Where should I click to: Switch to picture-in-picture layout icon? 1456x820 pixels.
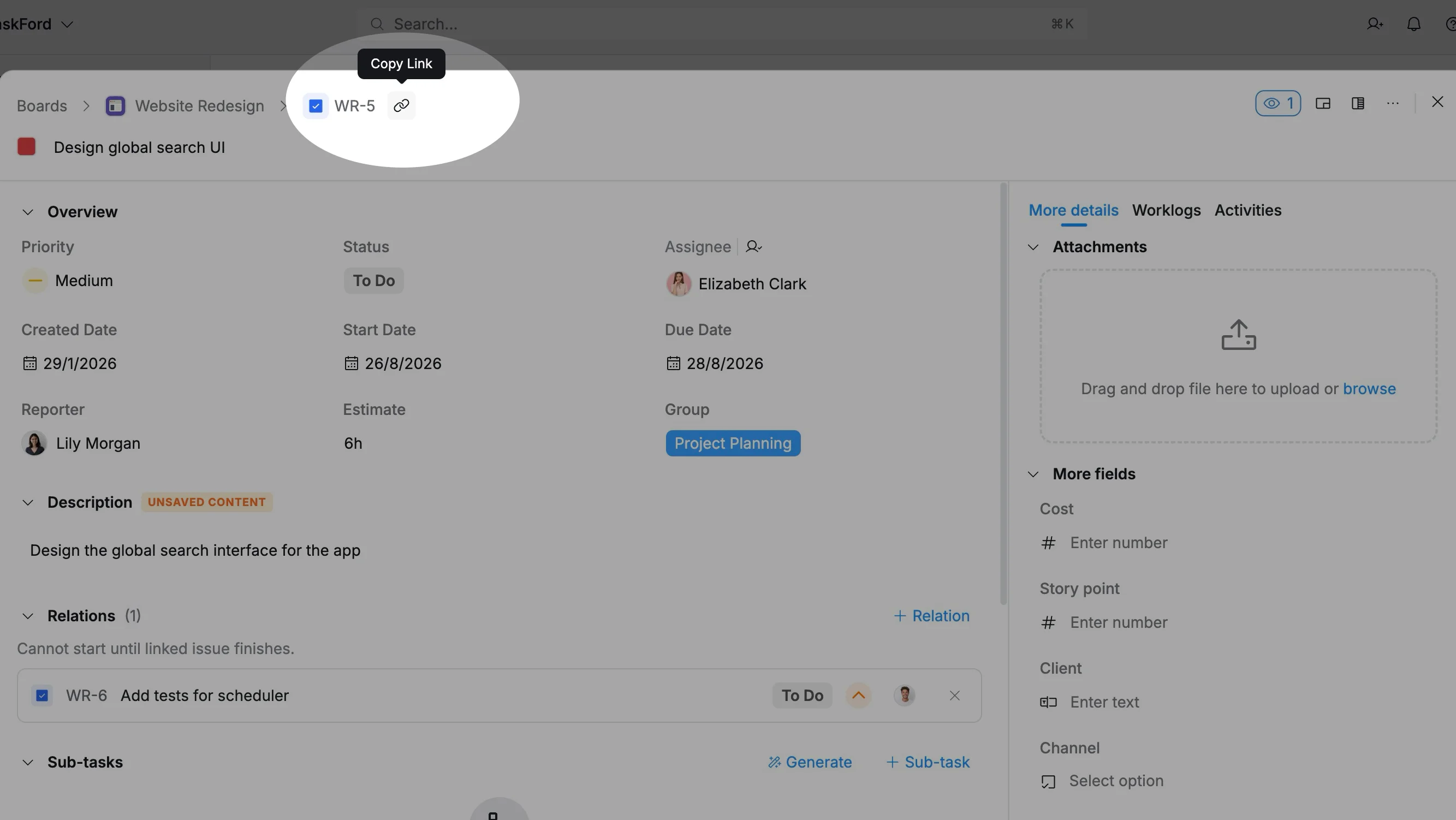(1323, 103)
